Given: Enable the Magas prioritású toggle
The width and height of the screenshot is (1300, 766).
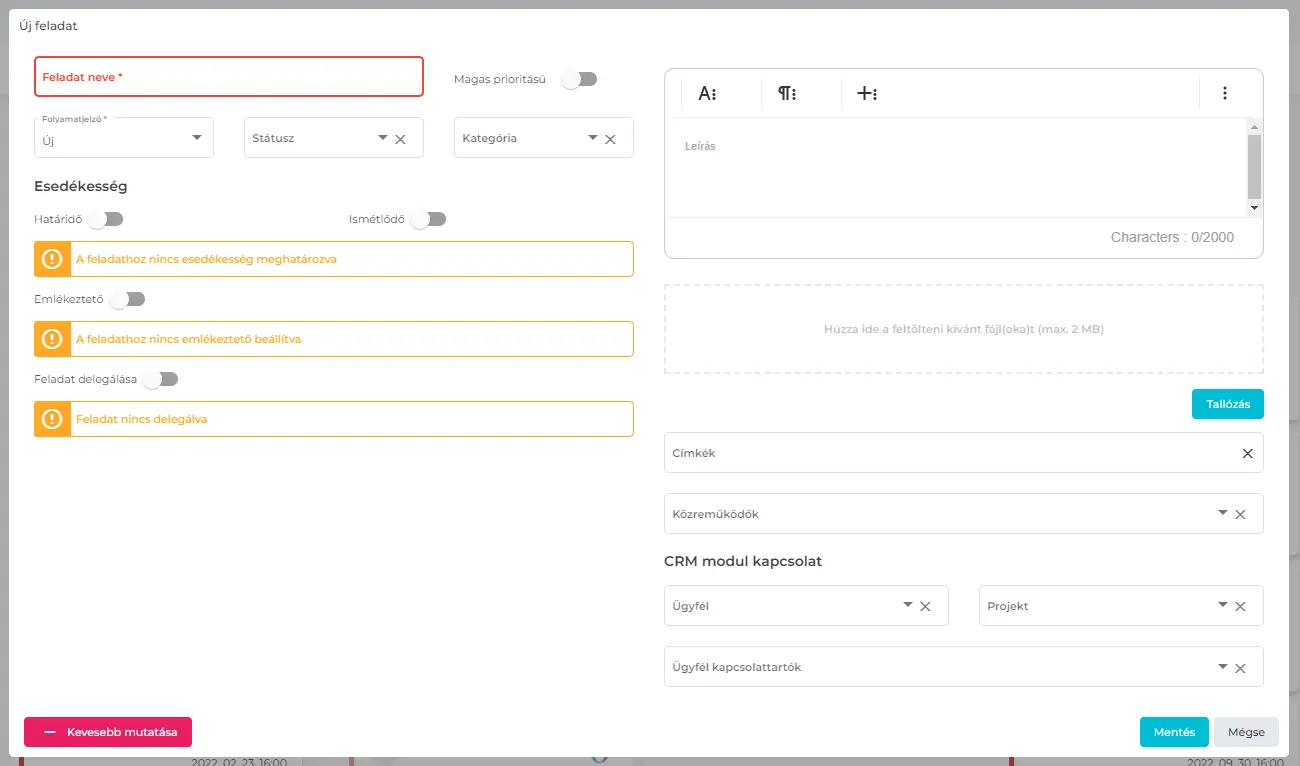Looking at the screenshot, I should point(579,79).
